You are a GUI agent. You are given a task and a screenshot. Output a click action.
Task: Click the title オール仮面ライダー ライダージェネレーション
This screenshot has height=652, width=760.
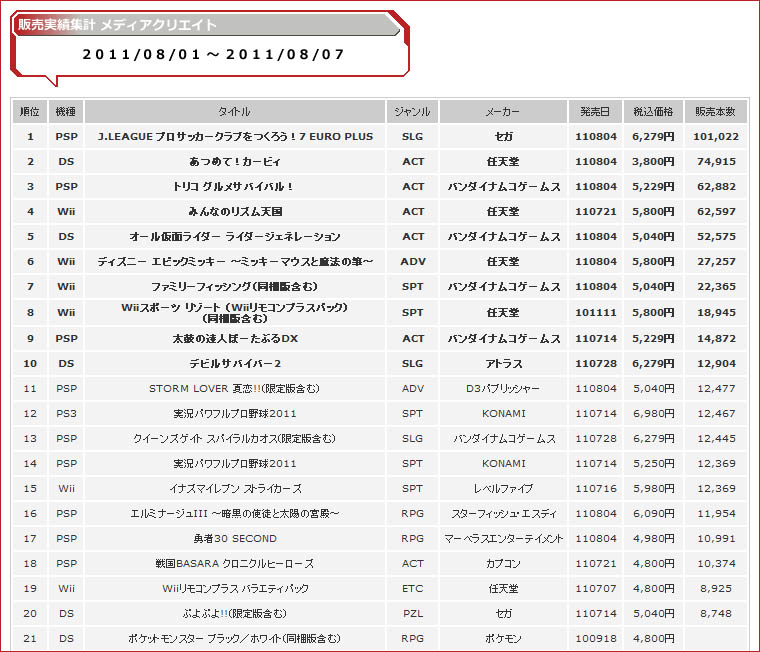[235, 237]
